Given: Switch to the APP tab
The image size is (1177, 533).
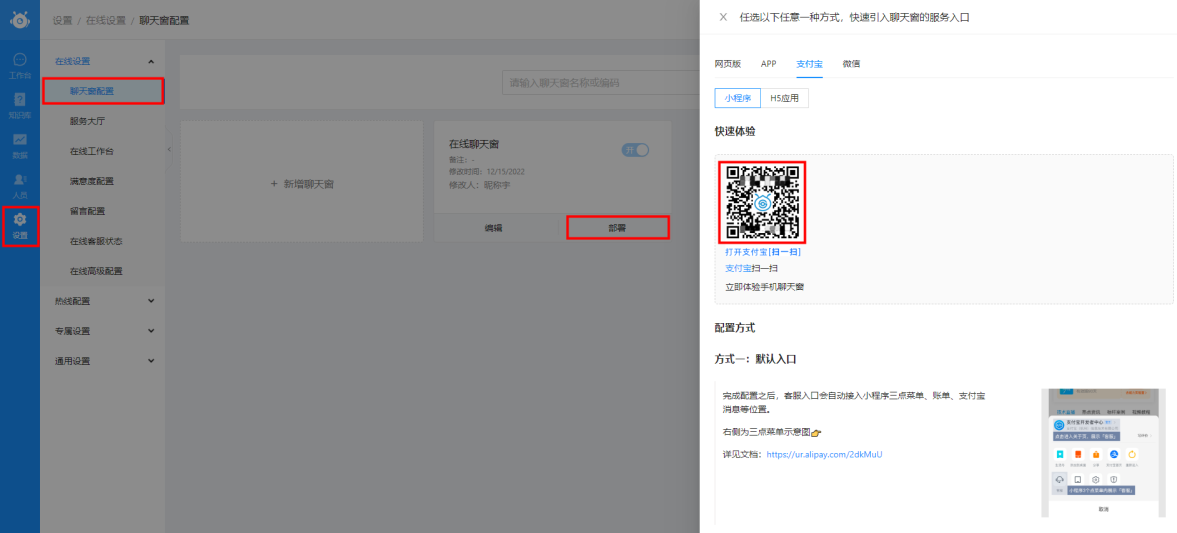Looking at the screenshot, I should click(x=769, y=64).
